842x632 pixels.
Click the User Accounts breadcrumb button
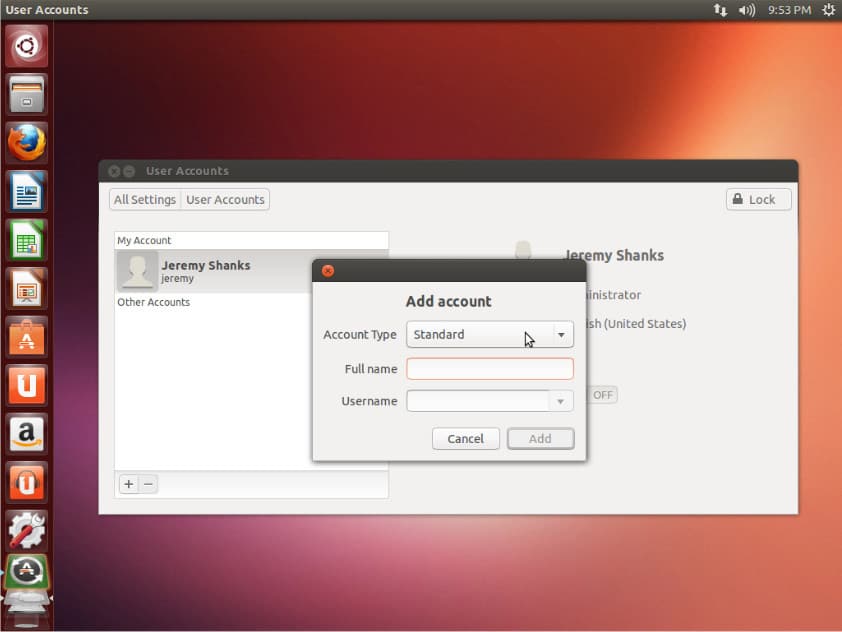(x=225, y=199)
